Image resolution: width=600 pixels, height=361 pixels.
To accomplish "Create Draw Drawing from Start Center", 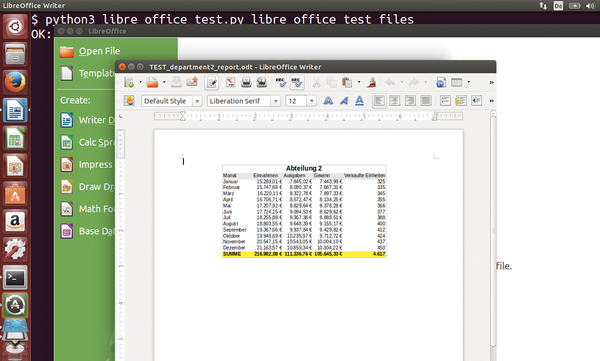I will 88,187.
